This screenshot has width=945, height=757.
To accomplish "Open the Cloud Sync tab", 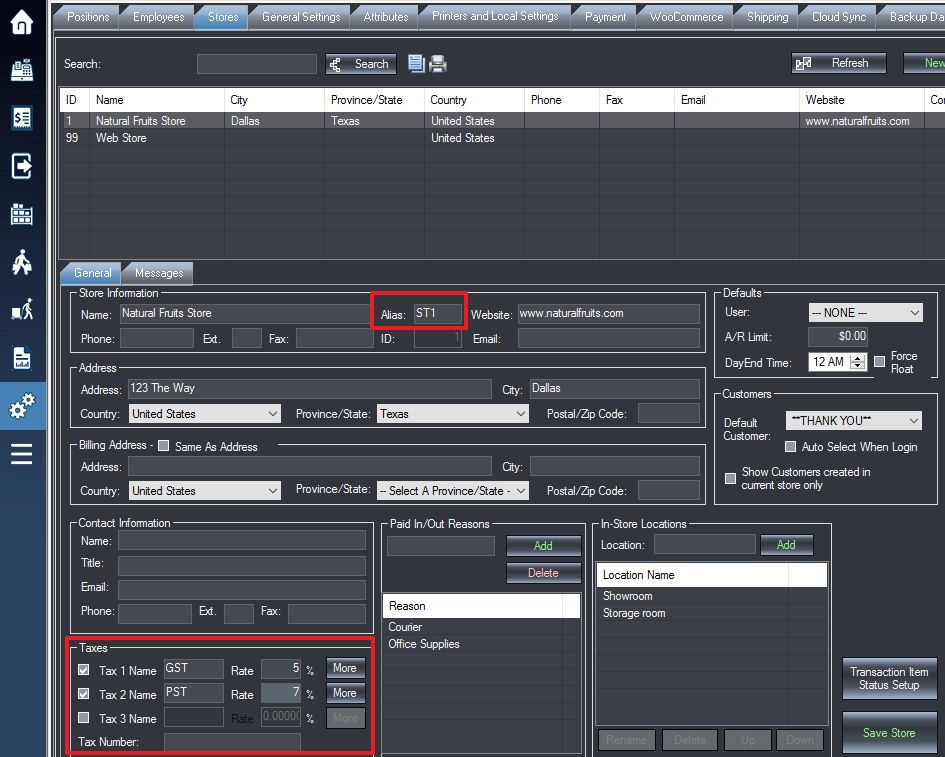I will coord(839,17).
